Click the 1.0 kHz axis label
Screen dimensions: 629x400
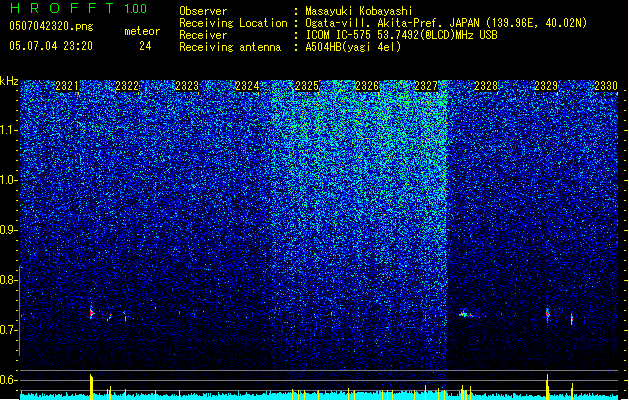tap(9, 180)
